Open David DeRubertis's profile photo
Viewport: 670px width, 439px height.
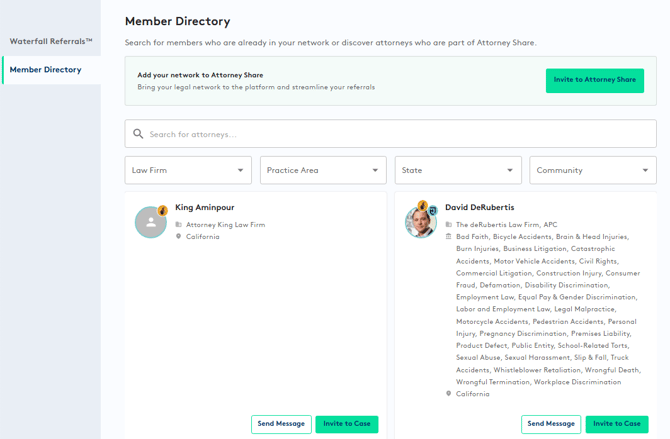[420, 223]
